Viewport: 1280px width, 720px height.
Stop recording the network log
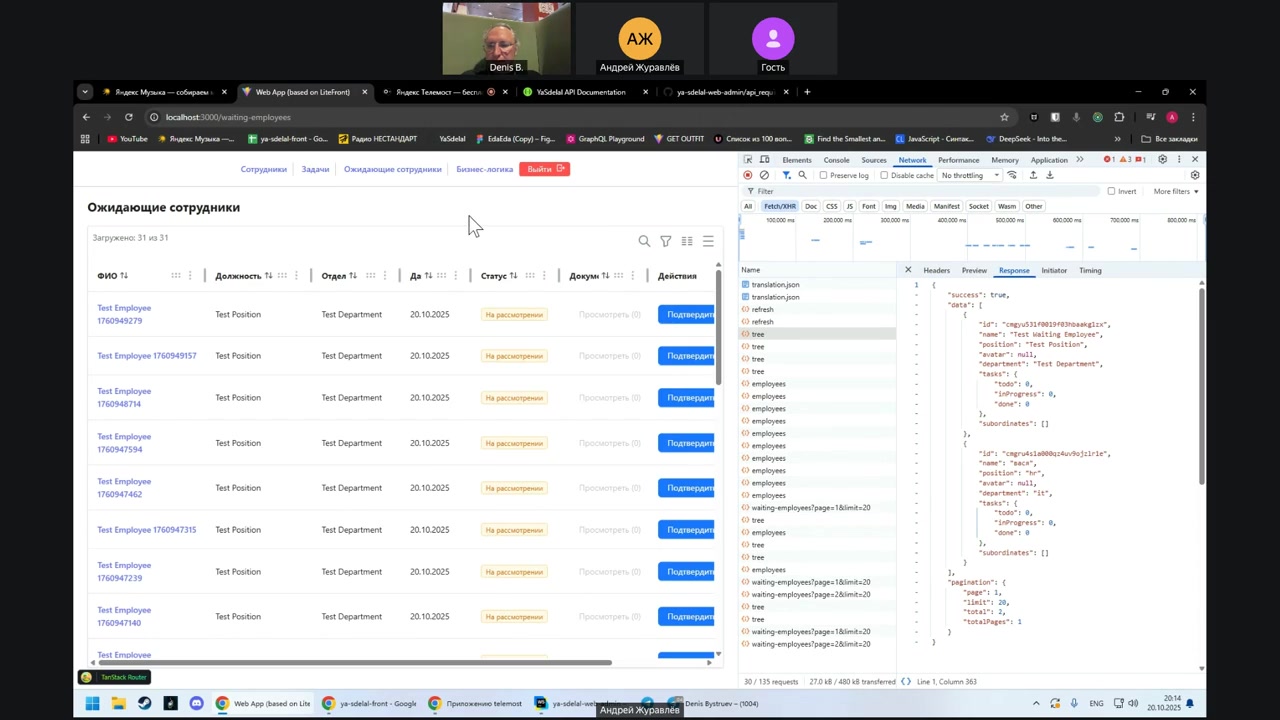[x=748, y=175]
